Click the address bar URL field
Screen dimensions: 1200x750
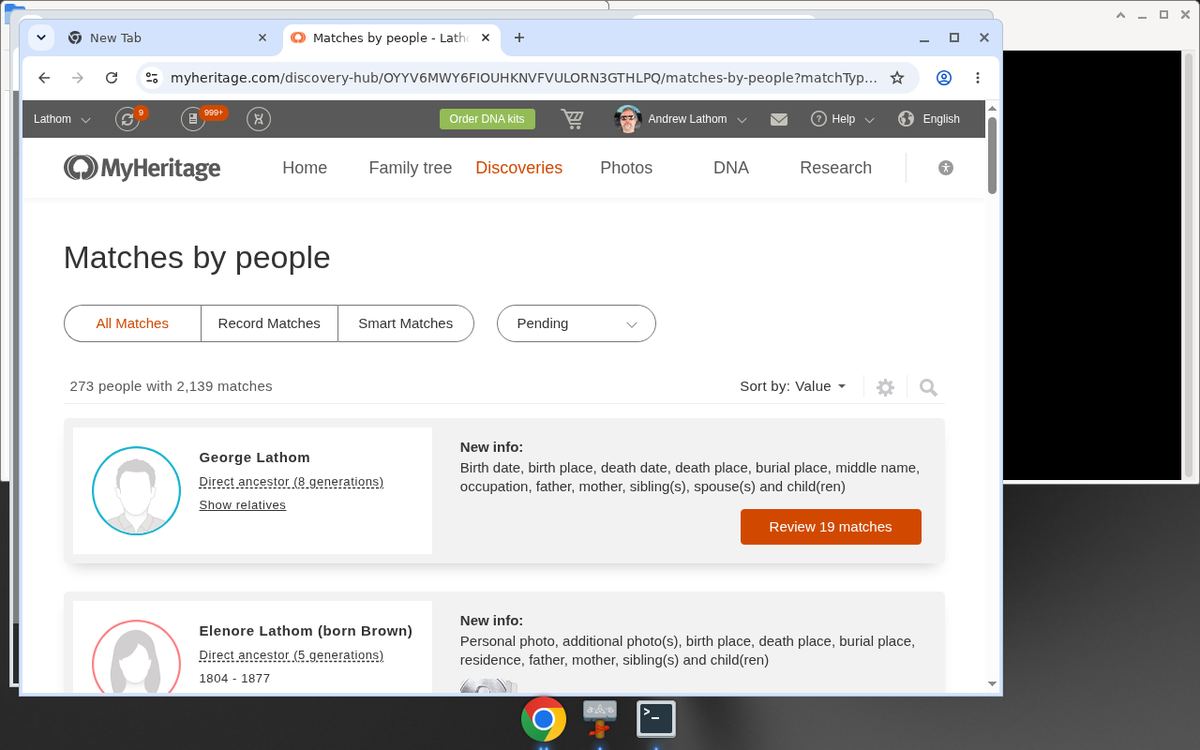point(524,77)
